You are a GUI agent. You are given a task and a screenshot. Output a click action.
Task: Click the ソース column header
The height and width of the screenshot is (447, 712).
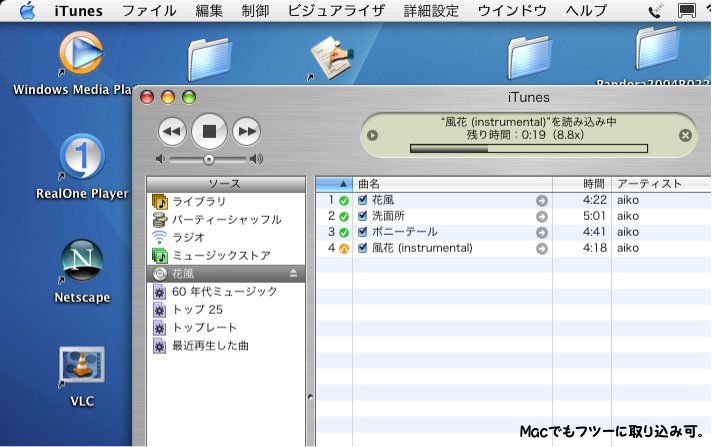click(226, 184)
